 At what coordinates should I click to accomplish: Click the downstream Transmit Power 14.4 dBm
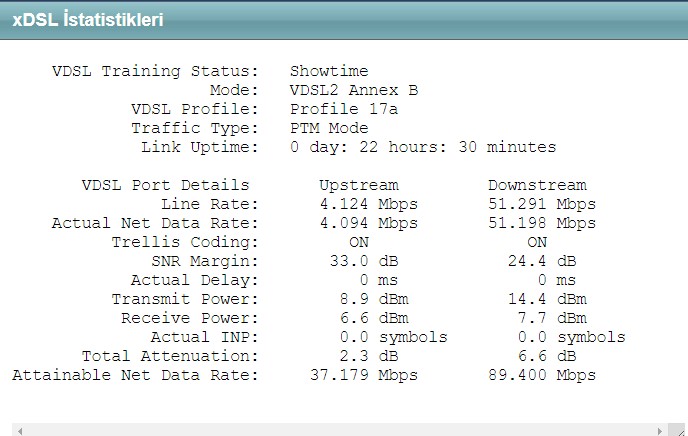click(547, 299)
